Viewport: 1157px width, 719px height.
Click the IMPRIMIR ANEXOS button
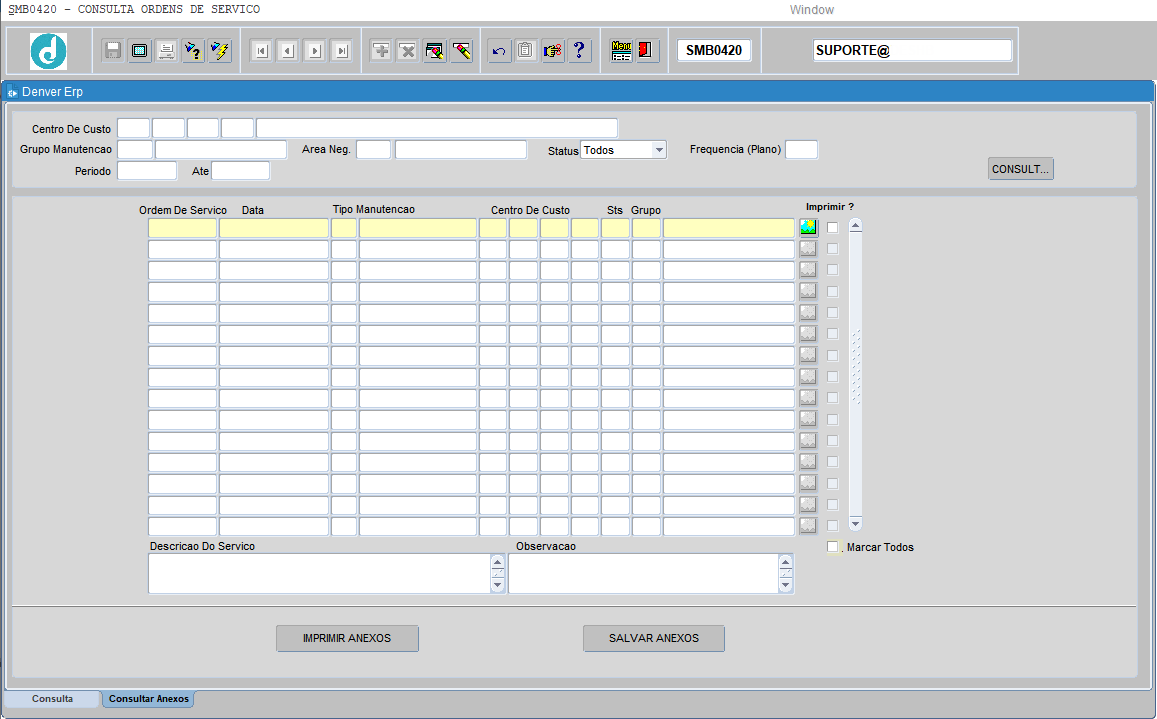pos(347,639)
